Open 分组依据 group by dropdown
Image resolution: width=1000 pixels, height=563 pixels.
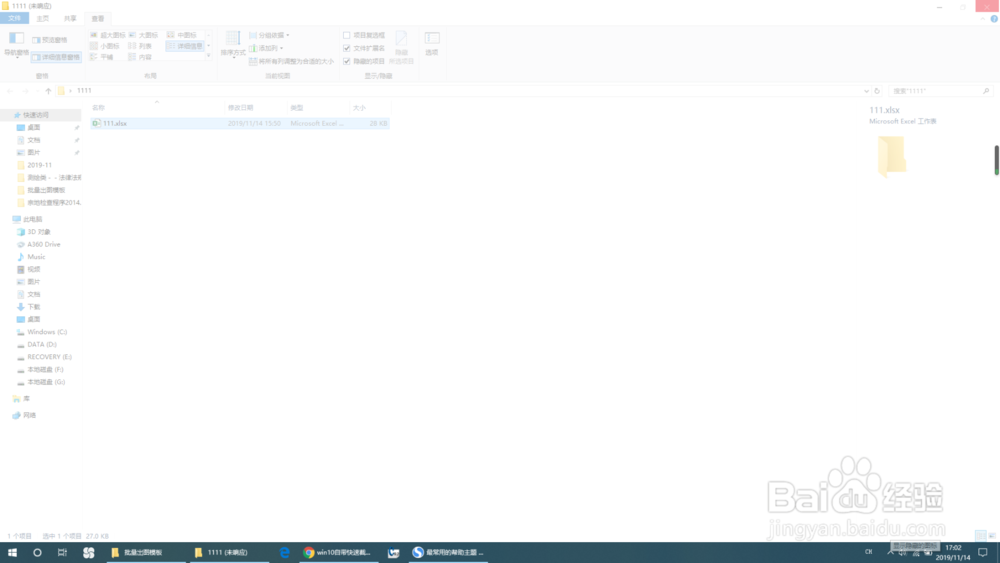(269, 35)
